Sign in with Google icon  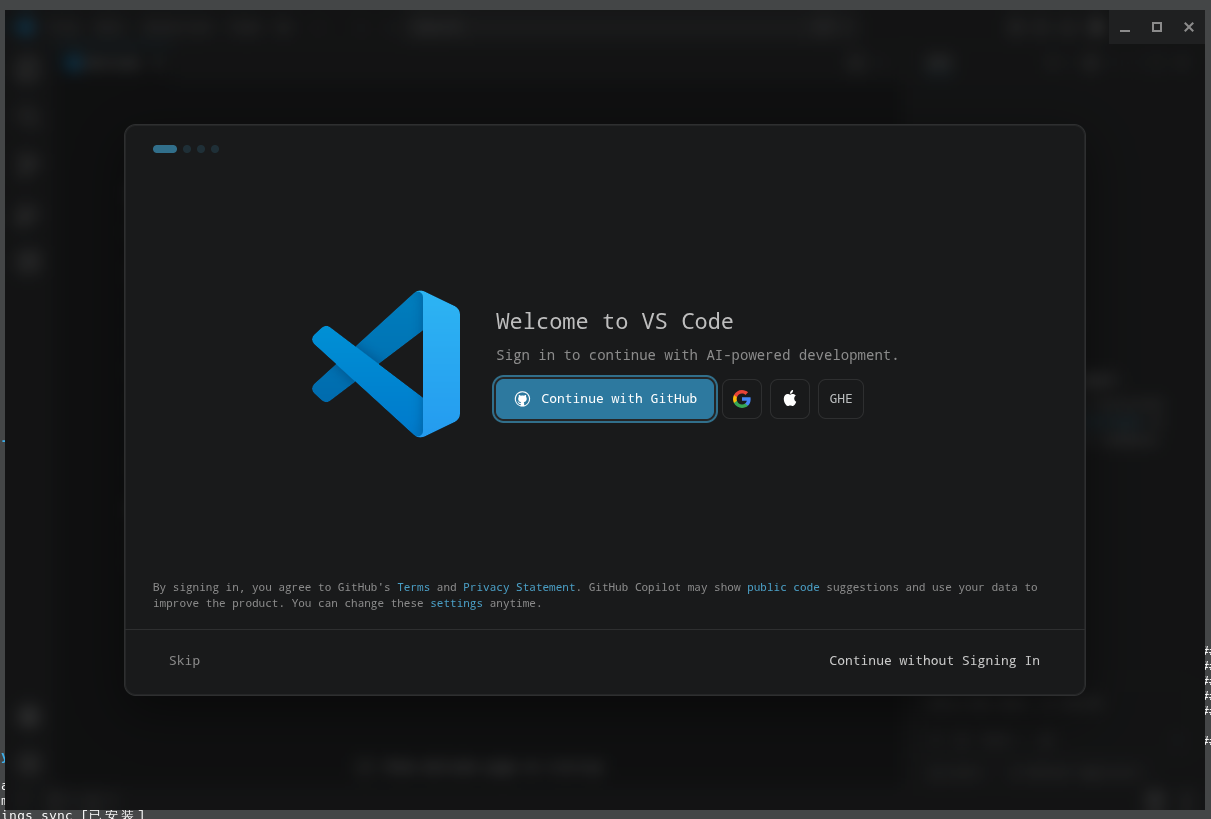[x=742, y=399]
